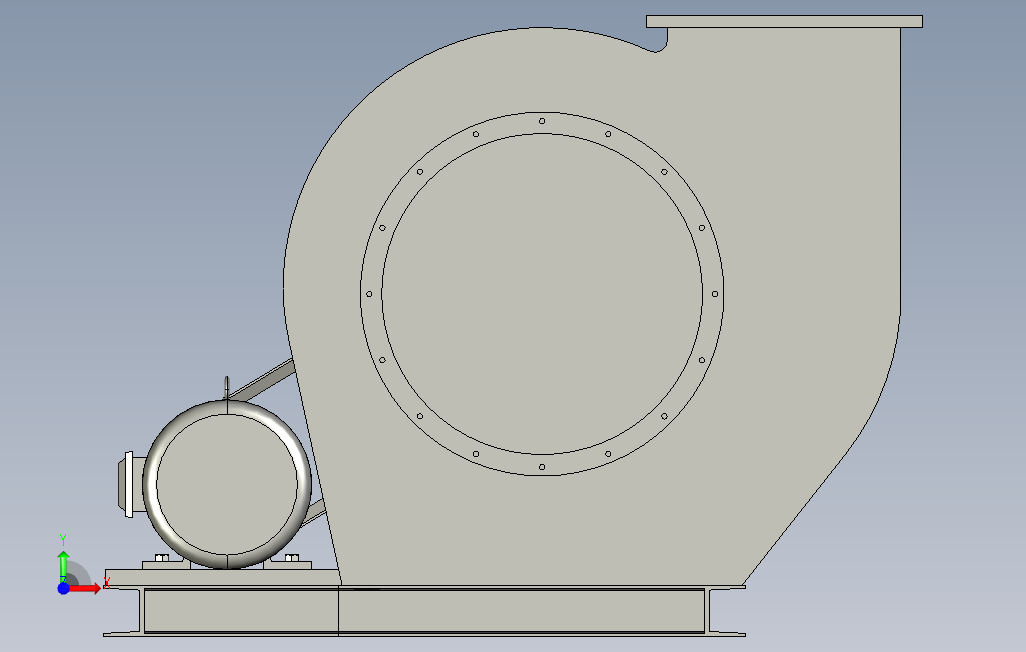Select the electric motor end cap face
This screenshot has height=652, width=1026.
(226, 484)
